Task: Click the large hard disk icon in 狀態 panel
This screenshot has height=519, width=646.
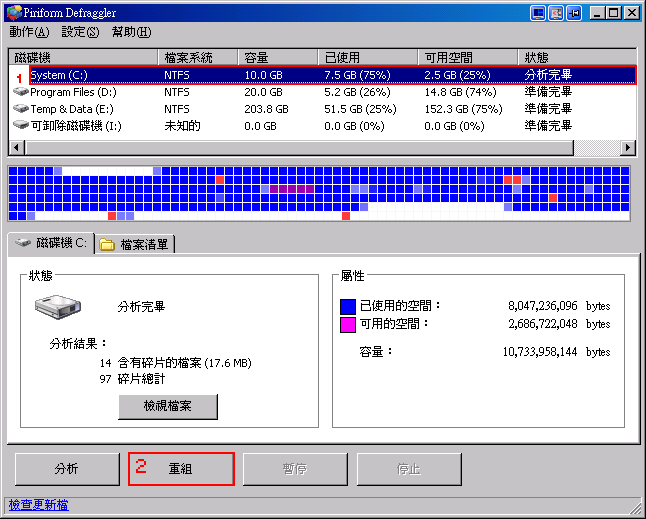Action: tap(58, 307)
